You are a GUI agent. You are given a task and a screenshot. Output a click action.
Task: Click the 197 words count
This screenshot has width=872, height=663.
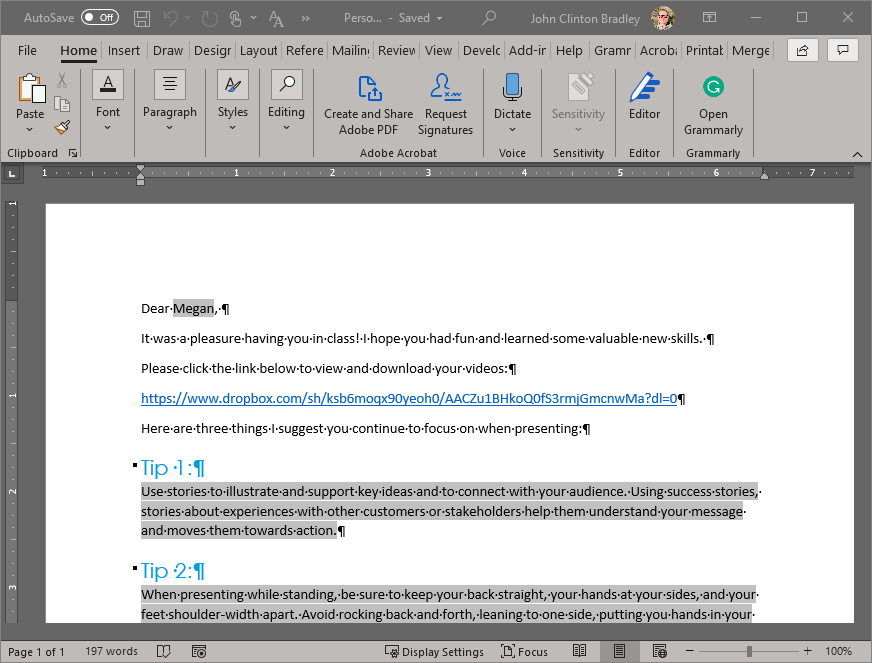[x=111, y=651]
